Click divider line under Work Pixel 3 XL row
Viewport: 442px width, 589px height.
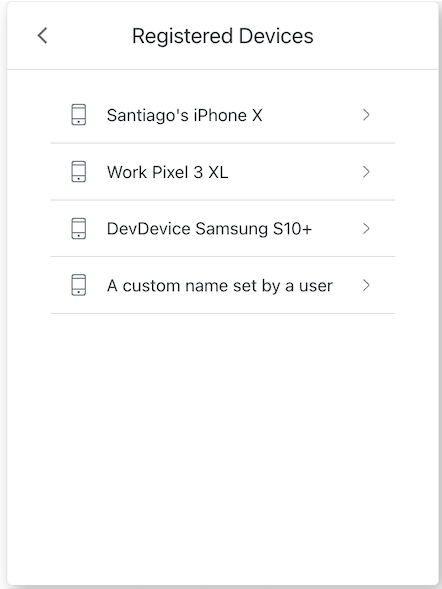tap(223, 200)
